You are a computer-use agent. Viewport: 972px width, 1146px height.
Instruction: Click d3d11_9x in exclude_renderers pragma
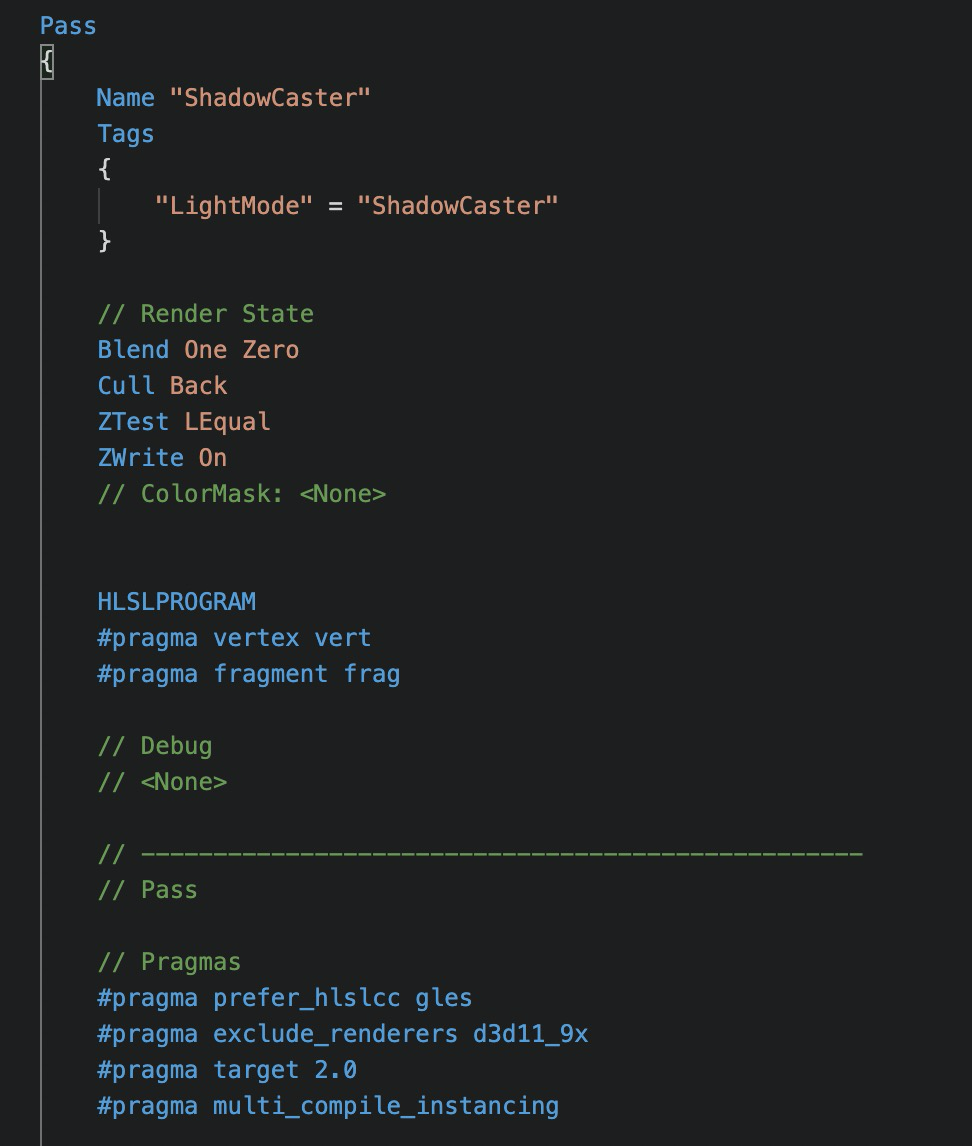click(x=530, y=1034)
